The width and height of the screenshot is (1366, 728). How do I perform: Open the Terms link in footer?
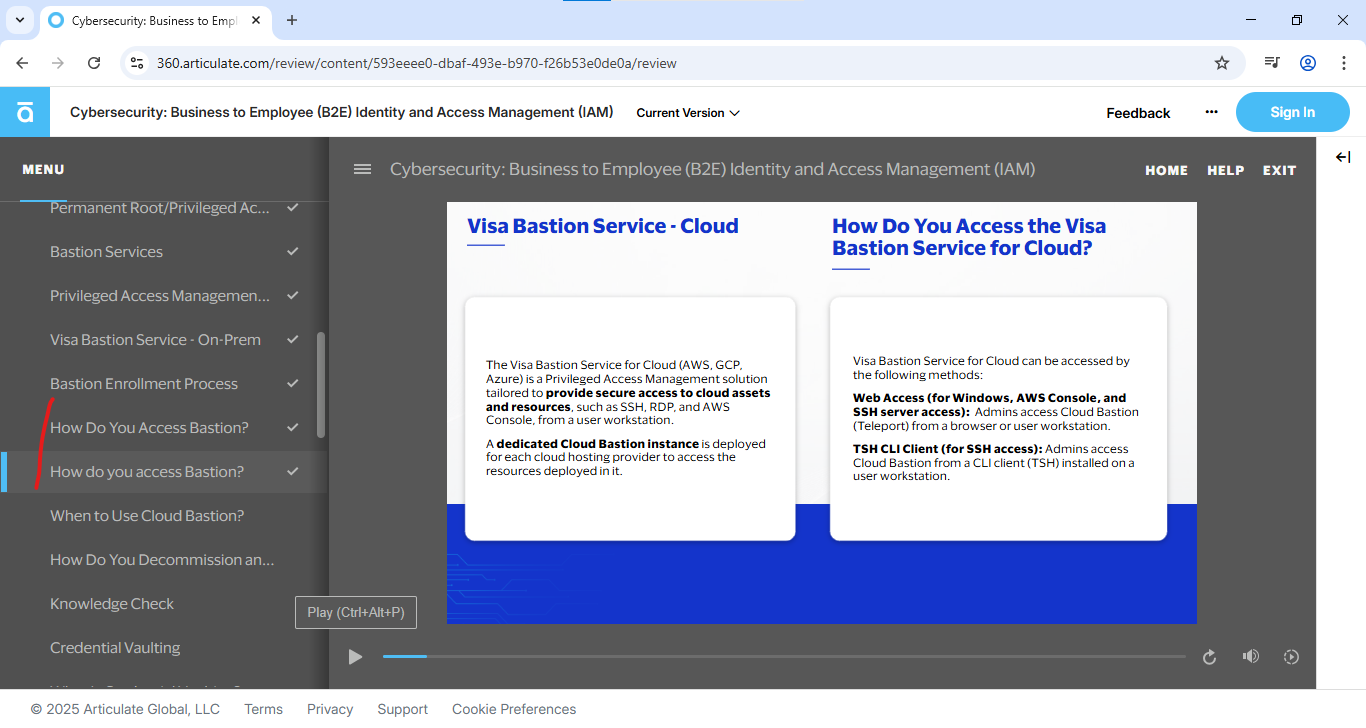(263, 709)
